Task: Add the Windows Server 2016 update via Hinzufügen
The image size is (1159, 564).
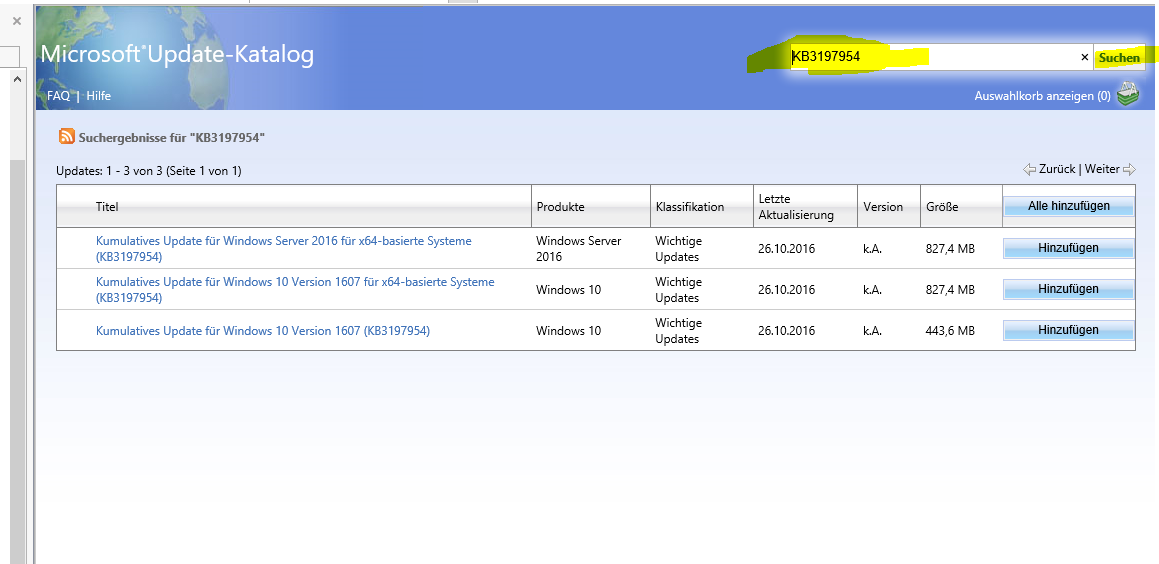Action: 1069,248
